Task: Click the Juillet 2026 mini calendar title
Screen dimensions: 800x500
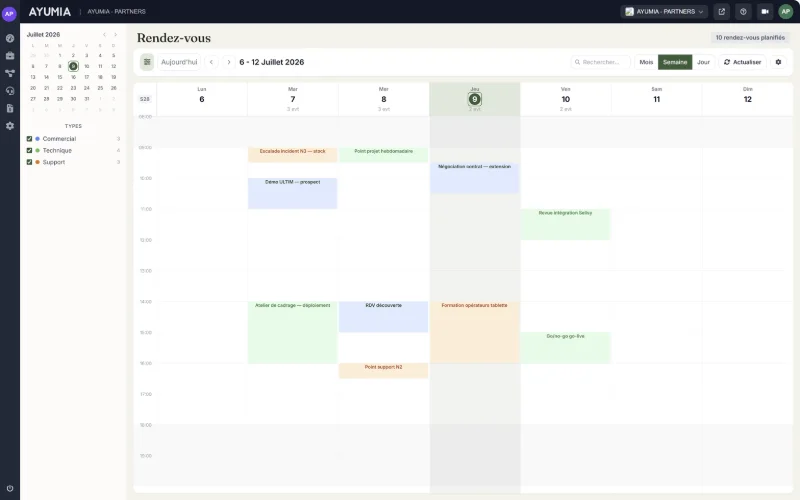Action: pos(43,35)
